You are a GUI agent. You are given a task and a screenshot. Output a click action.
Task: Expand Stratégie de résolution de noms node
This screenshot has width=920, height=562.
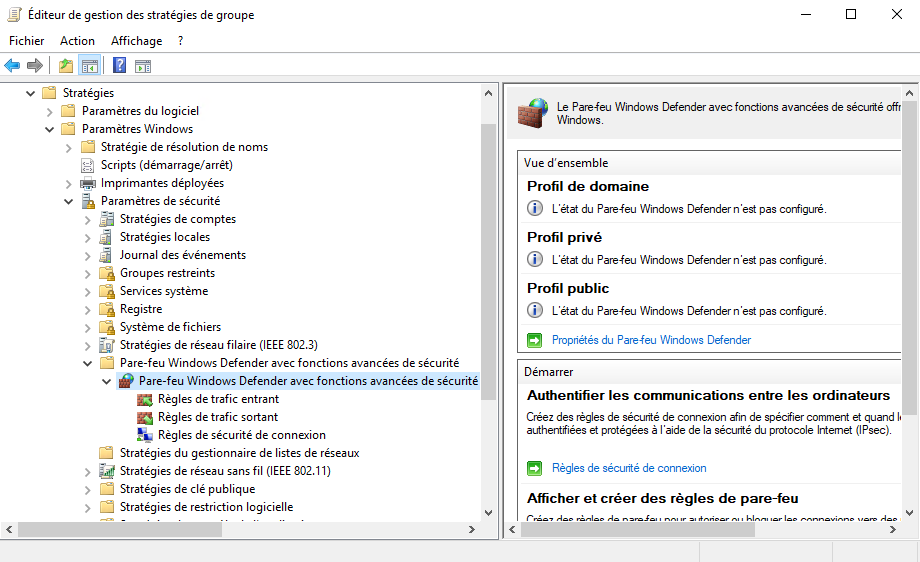click(69, 147)
